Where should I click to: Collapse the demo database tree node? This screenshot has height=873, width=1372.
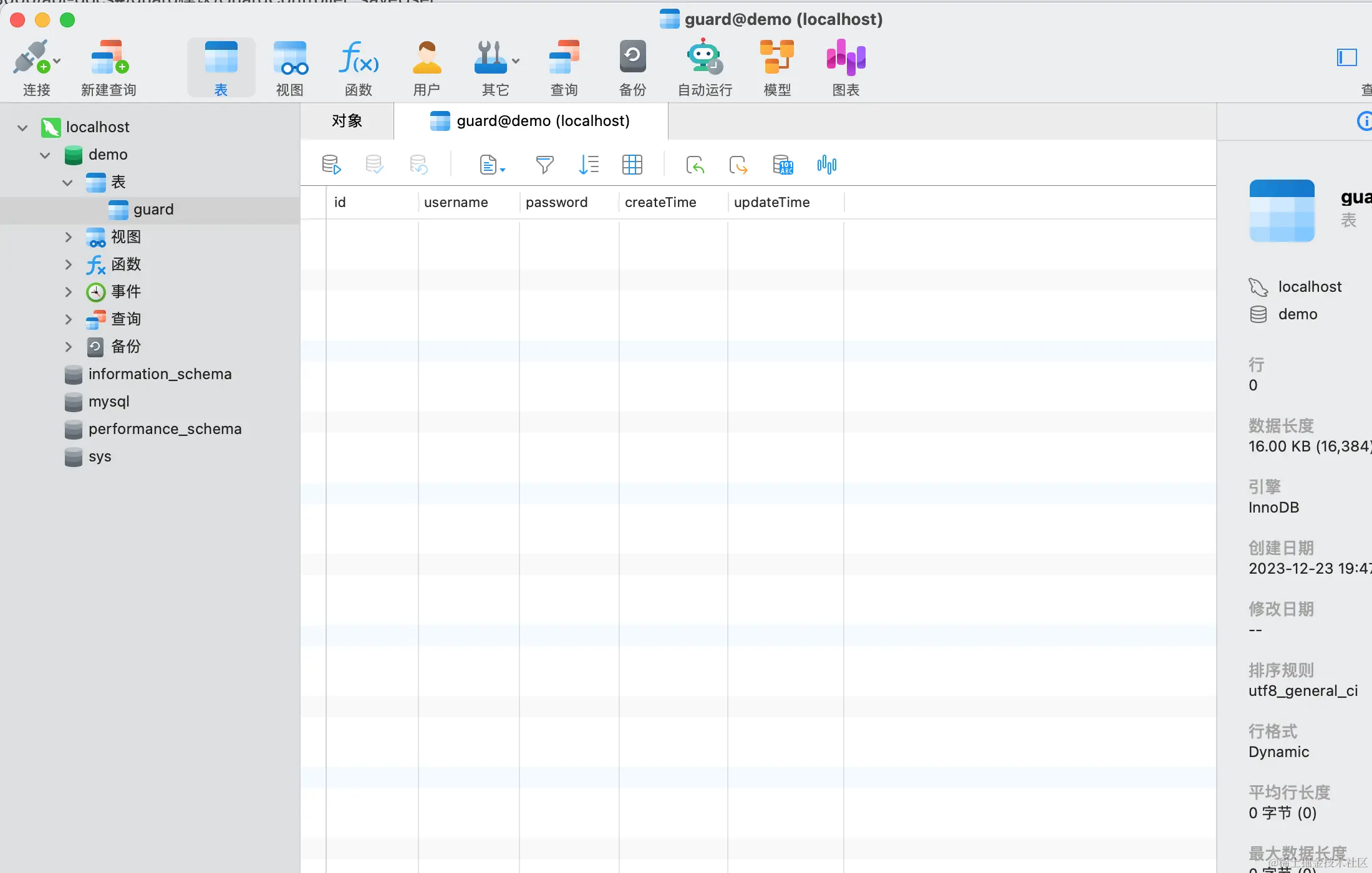(45, 155)
